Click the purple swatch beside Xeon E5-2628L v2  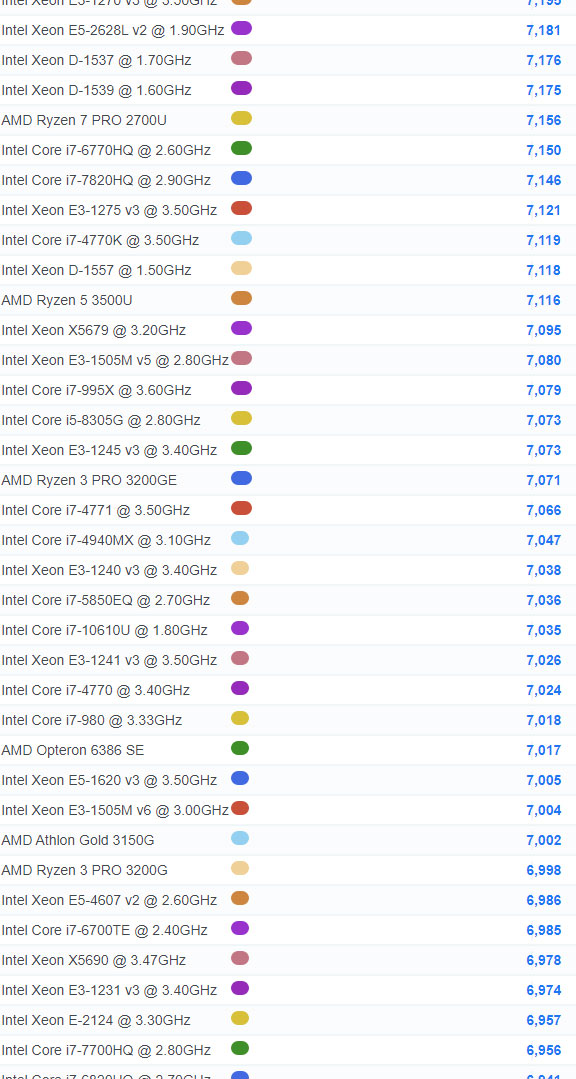tap(242, 28)
